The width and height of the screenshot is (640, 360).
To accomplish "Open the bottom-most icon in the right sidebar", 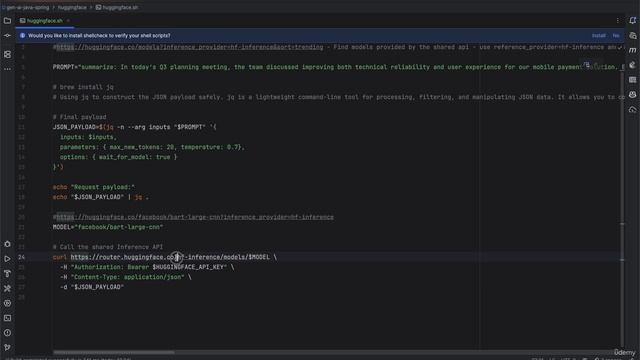I will pos(633,109).
